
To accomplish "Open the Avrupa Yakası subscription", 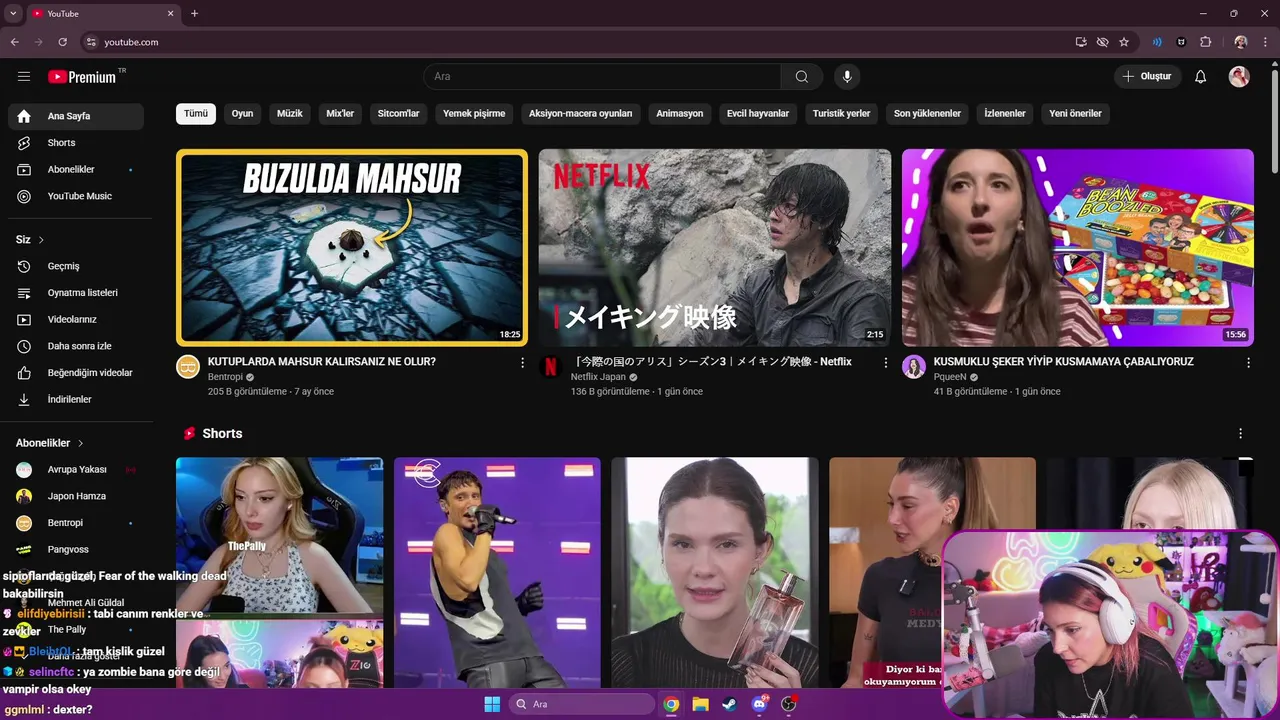I will tap(76, 469).
